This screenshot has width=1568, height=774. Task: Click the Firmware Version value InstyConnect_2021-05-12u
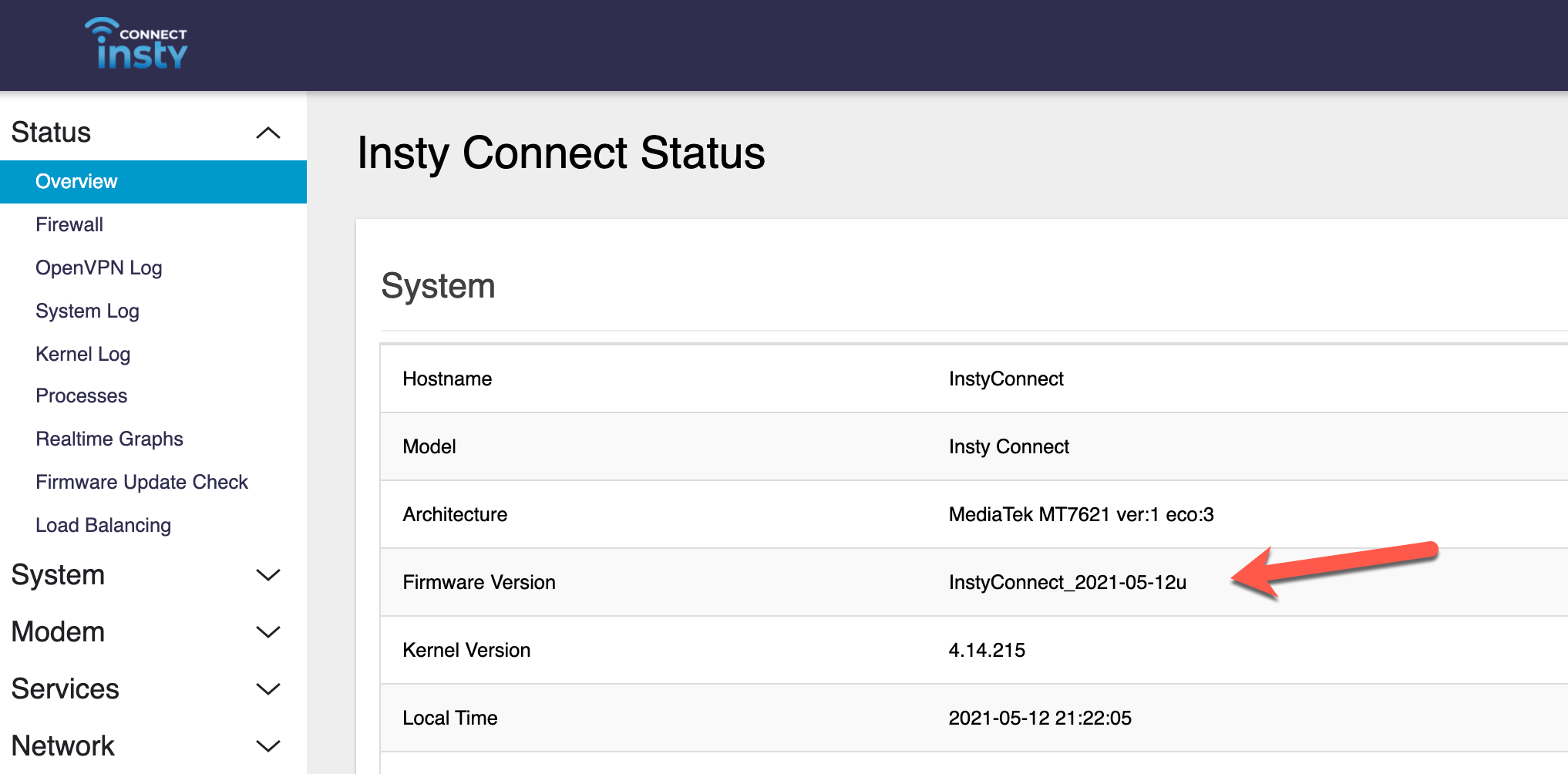click(1067, 583)
